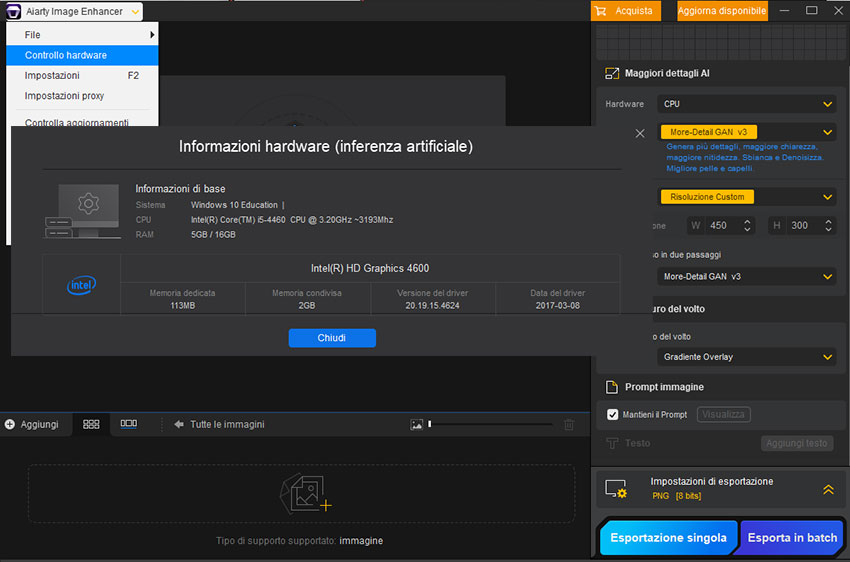Click the Visualizza button
Viewport: 850px width, 562px height.
(x=723, y=415)
